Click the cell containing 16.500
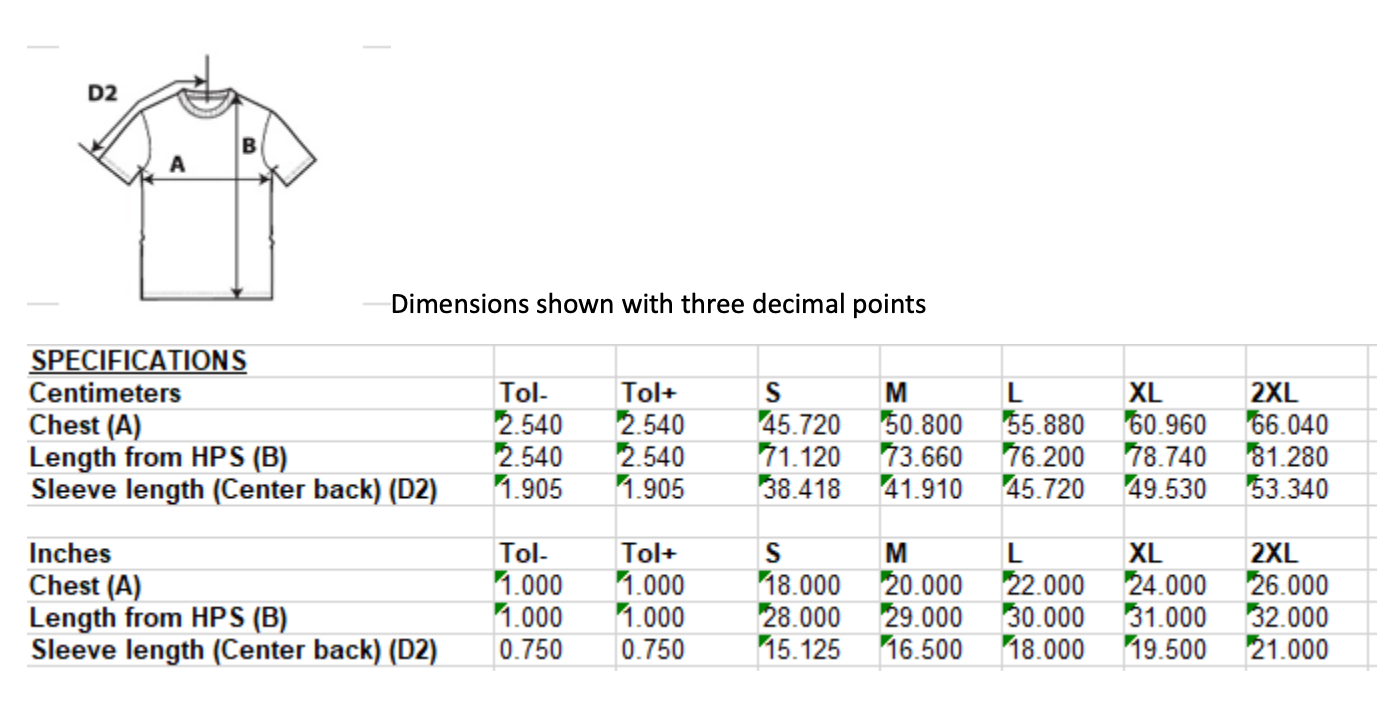Screen dimensions: 1396x708 [922, 650]
